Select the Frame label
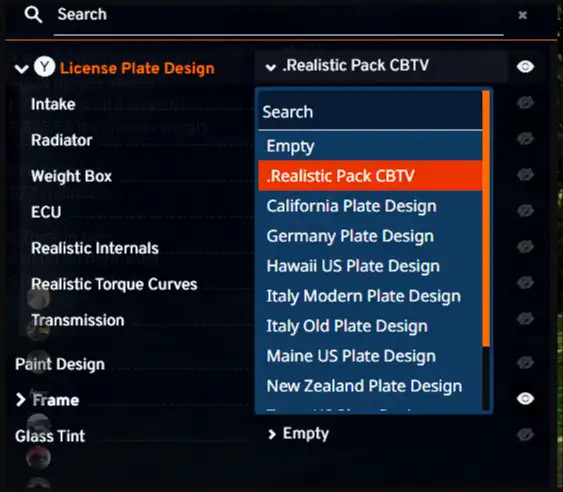The height and width of the screenshot is (492, 563). 56,400
